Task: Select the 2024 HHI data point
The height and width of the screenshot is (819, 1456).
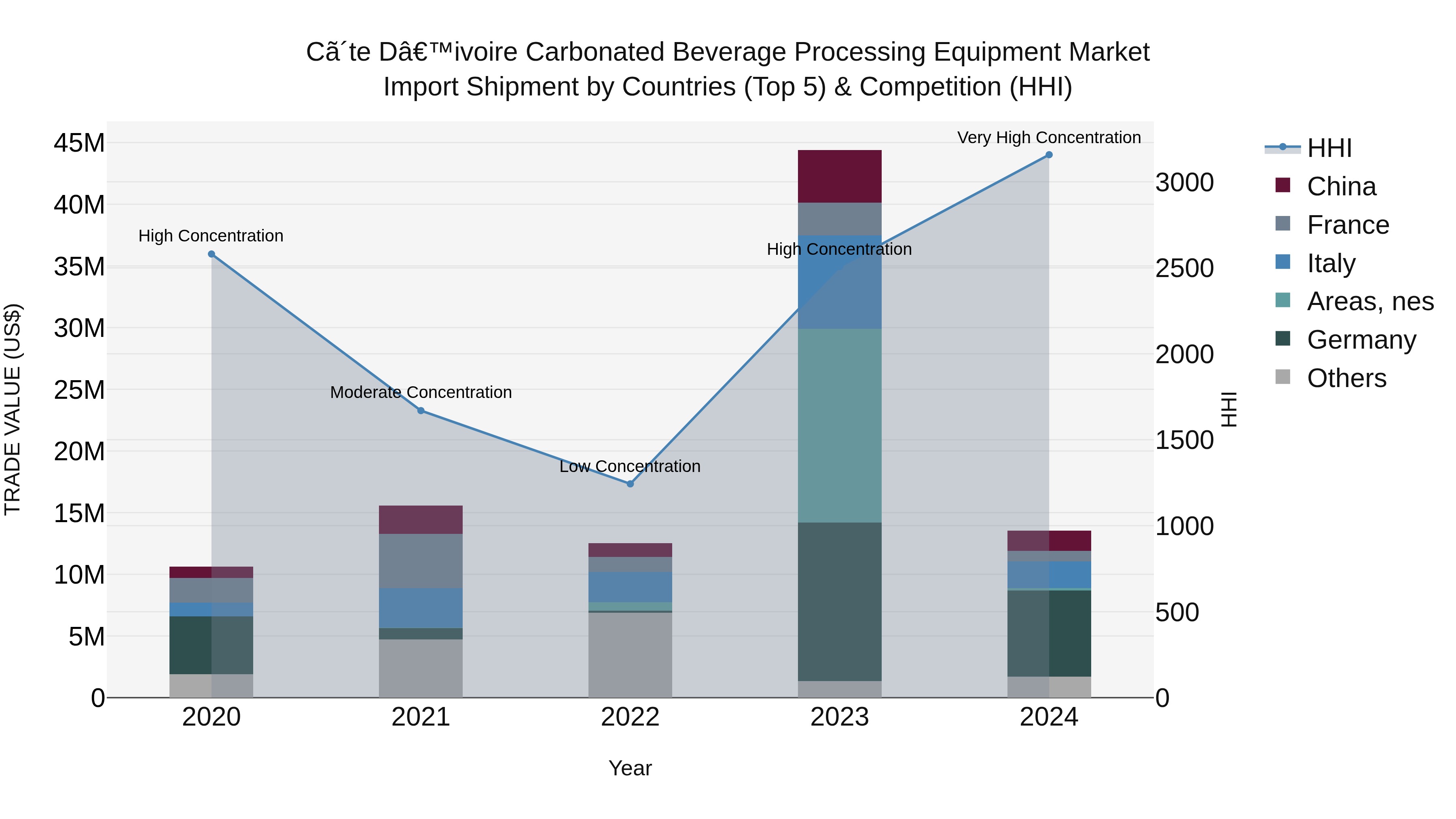Action: click(x=1049, y=155)
